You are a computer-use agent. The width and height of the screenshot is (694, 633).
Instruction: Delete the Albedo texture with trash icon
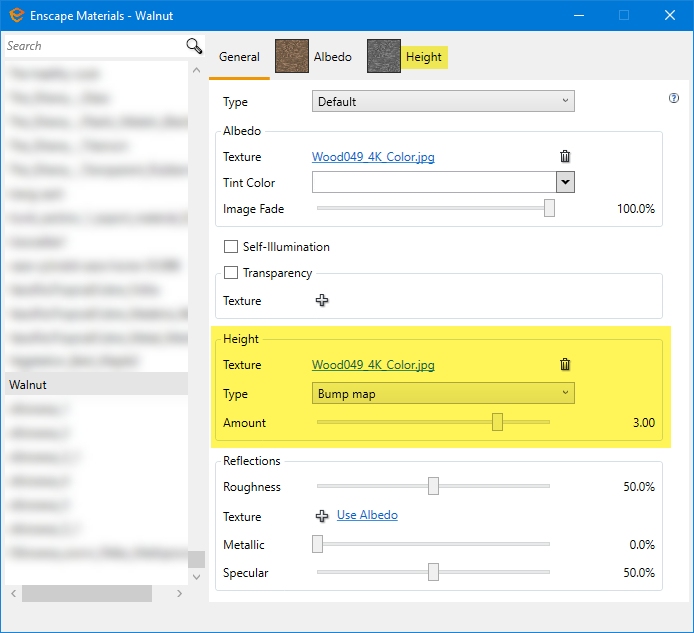(565, 157)
